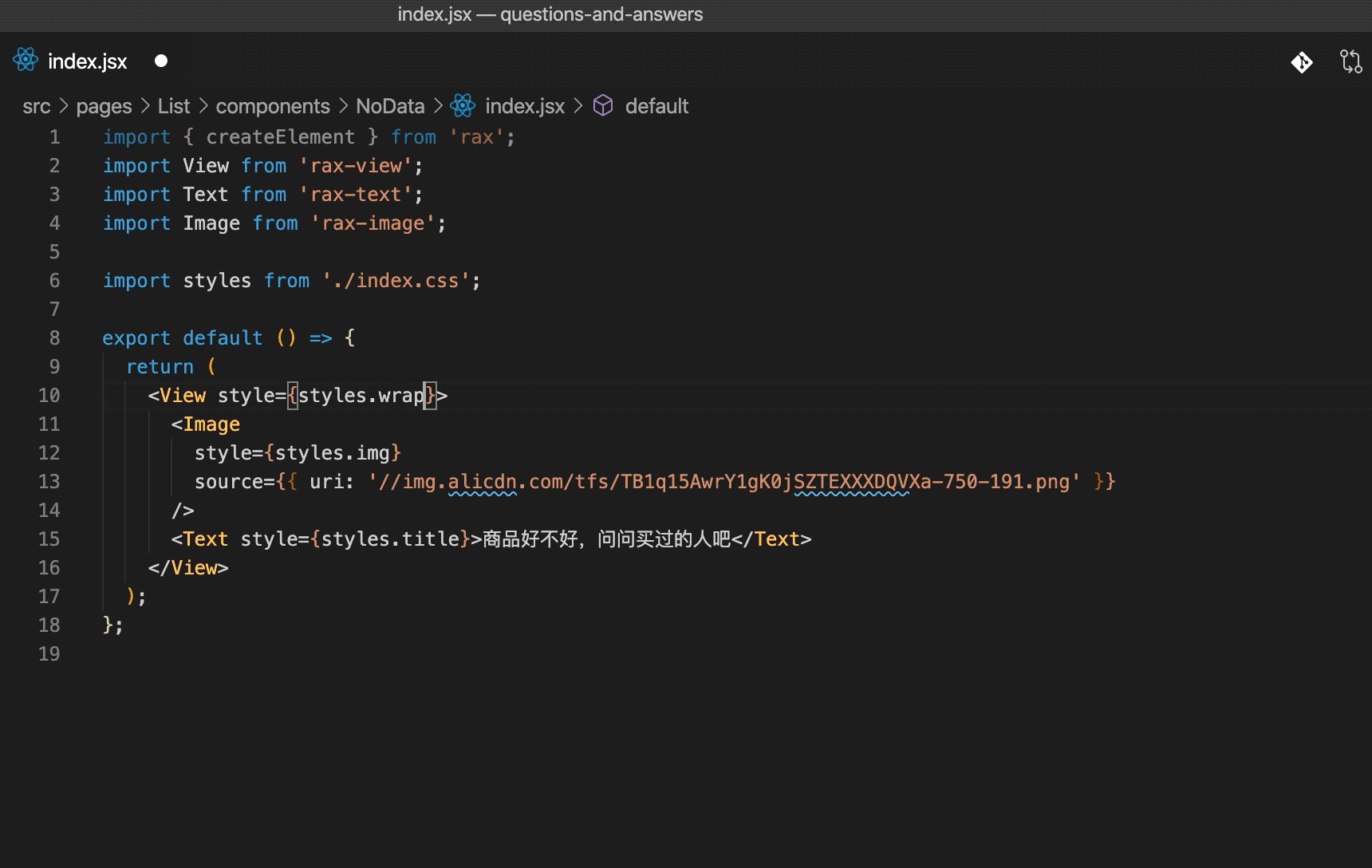The image size is (1372, 868).
Task: Click the React icon in the breadcrumb bar
Action: (x=463, y=106)
